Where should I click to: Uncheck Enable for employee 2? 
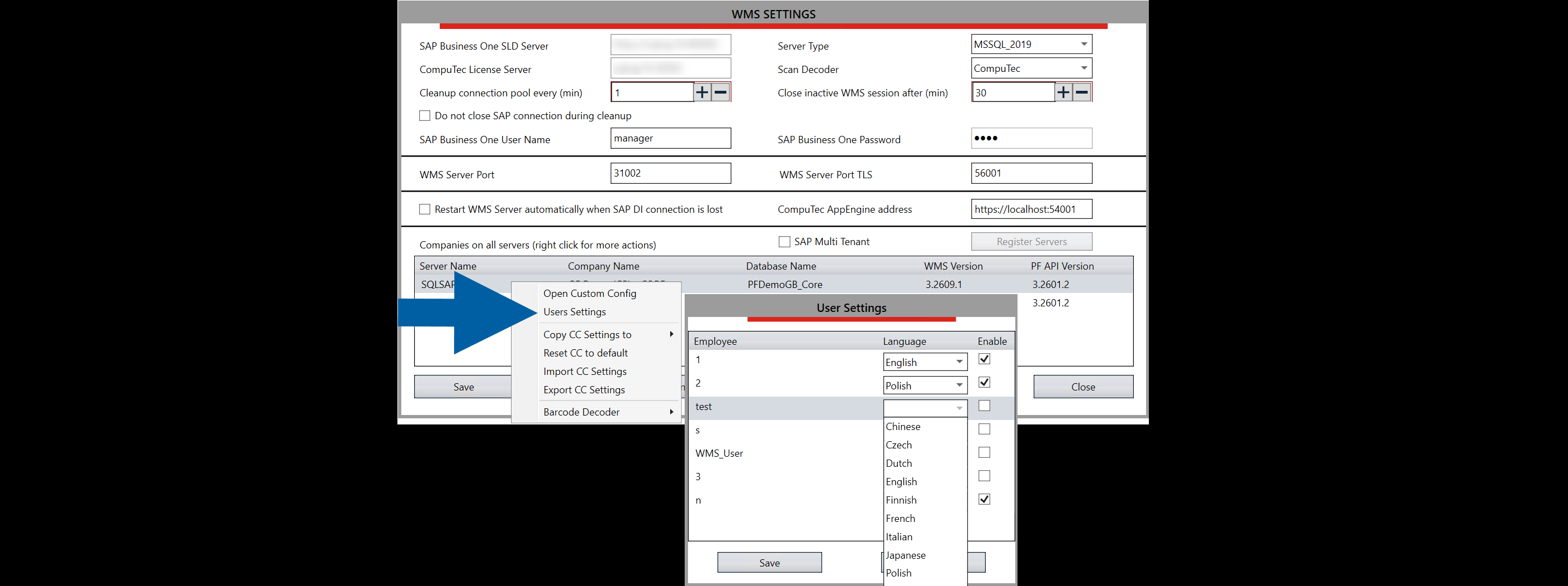[984, 382]
